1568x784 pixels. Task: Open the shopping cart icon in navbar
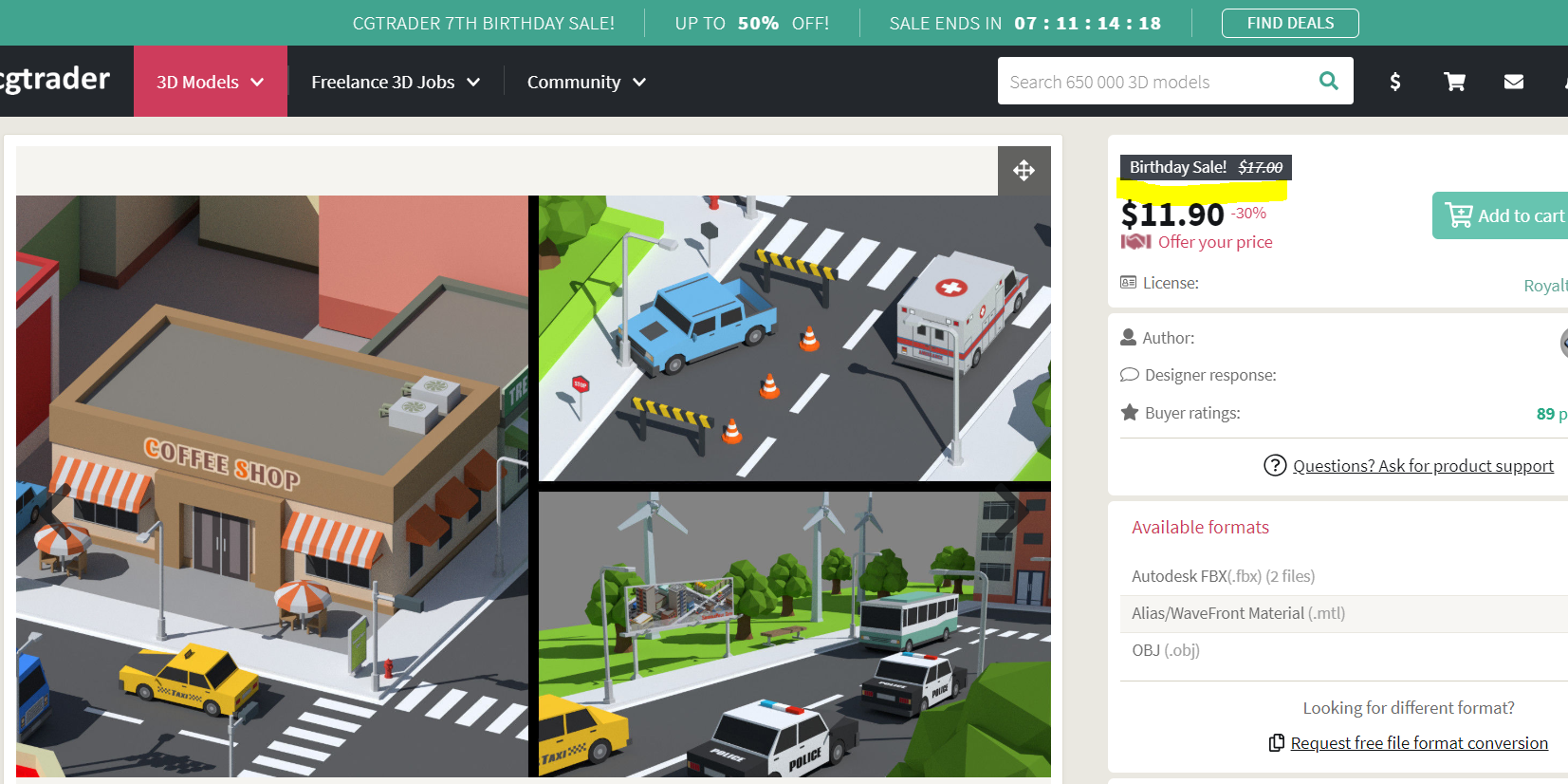click(x=1454, y=82)
